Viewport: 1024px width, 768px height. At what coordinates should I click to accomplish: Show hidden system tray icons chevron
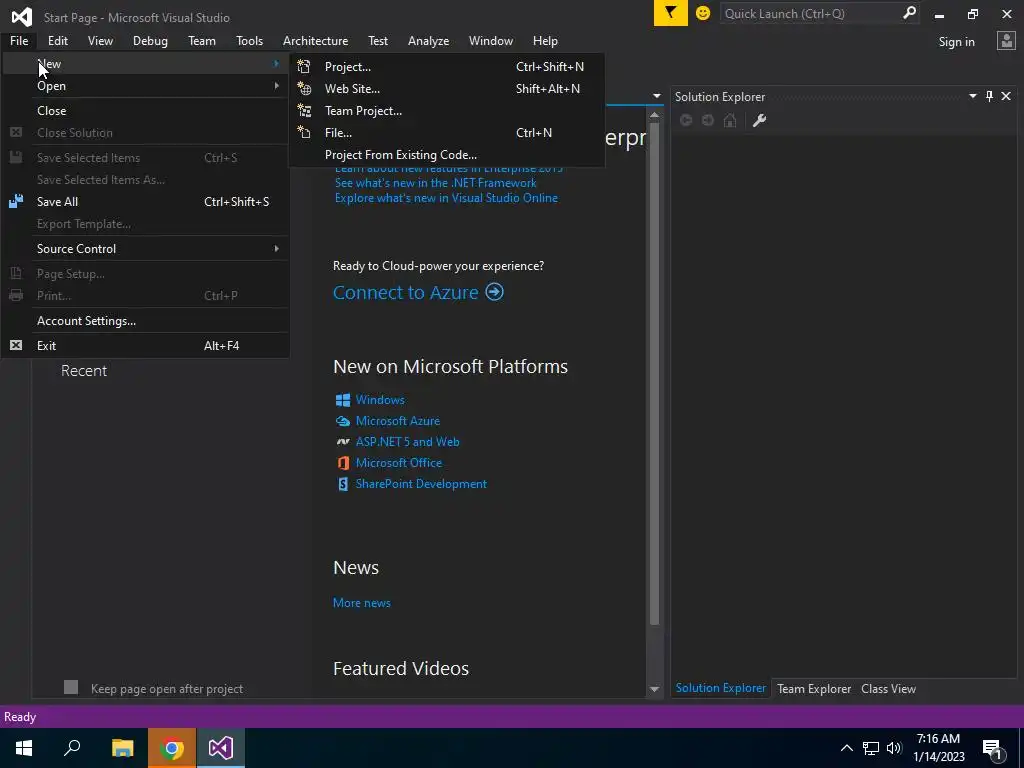[x=846, y=748]
